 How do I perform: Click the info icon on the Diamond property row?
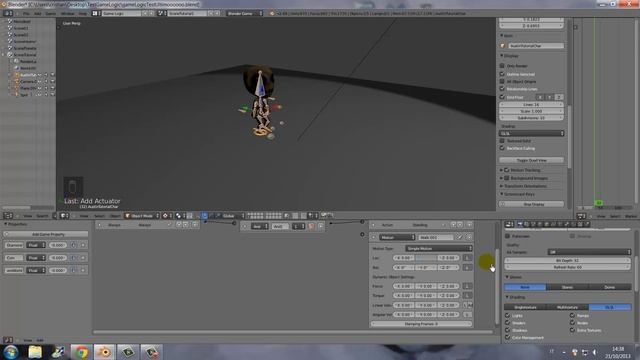tap(73, 245)
